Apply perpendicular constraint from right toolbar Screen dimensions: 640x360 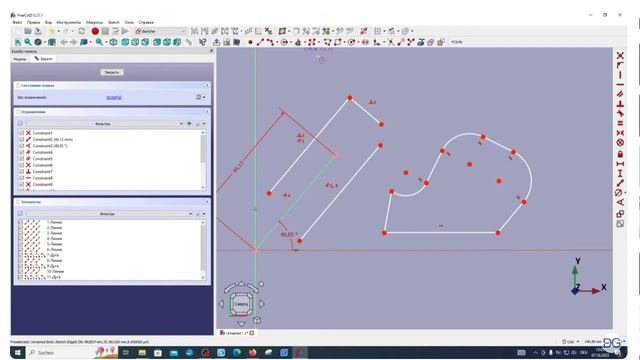[x=620, y=104]
